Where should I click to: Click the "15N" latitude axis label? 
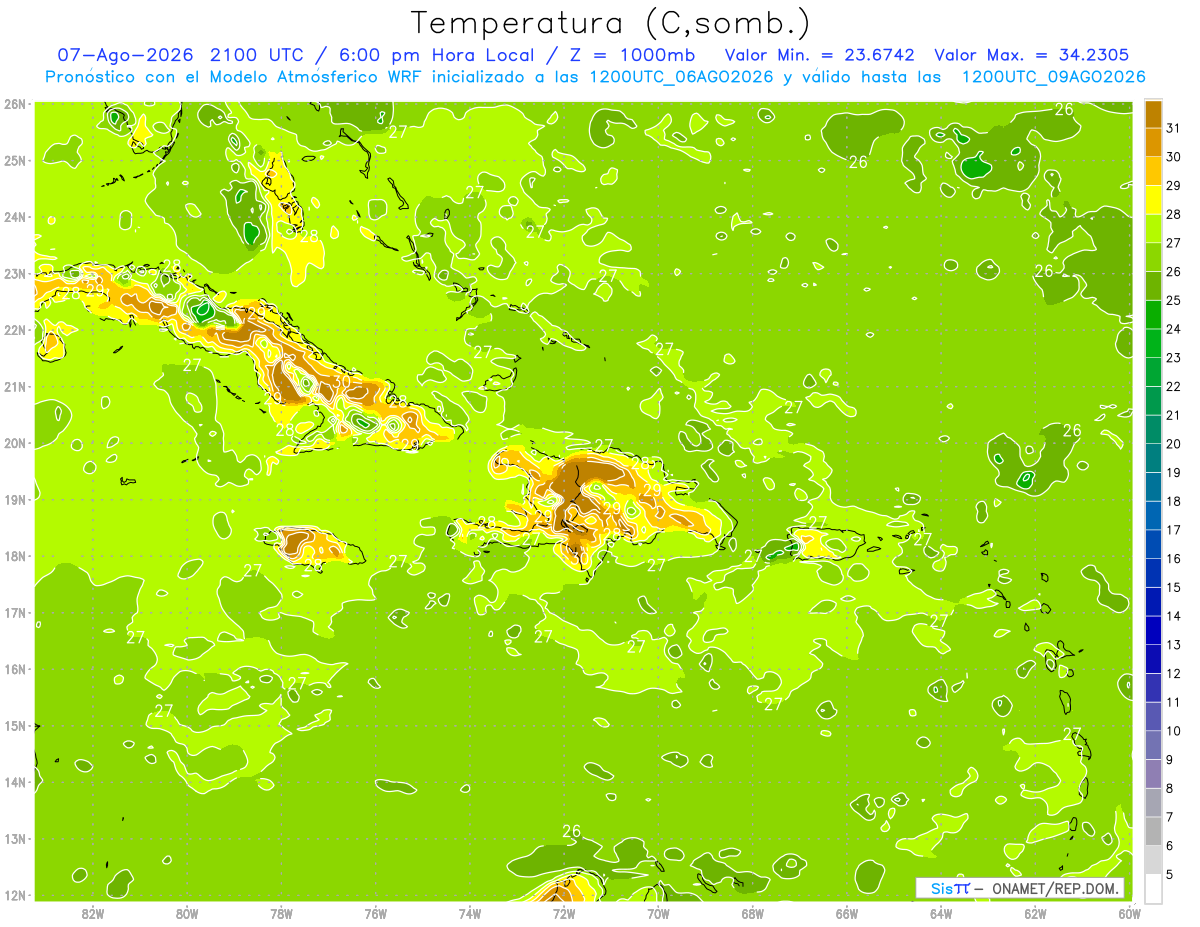[15, 726]
